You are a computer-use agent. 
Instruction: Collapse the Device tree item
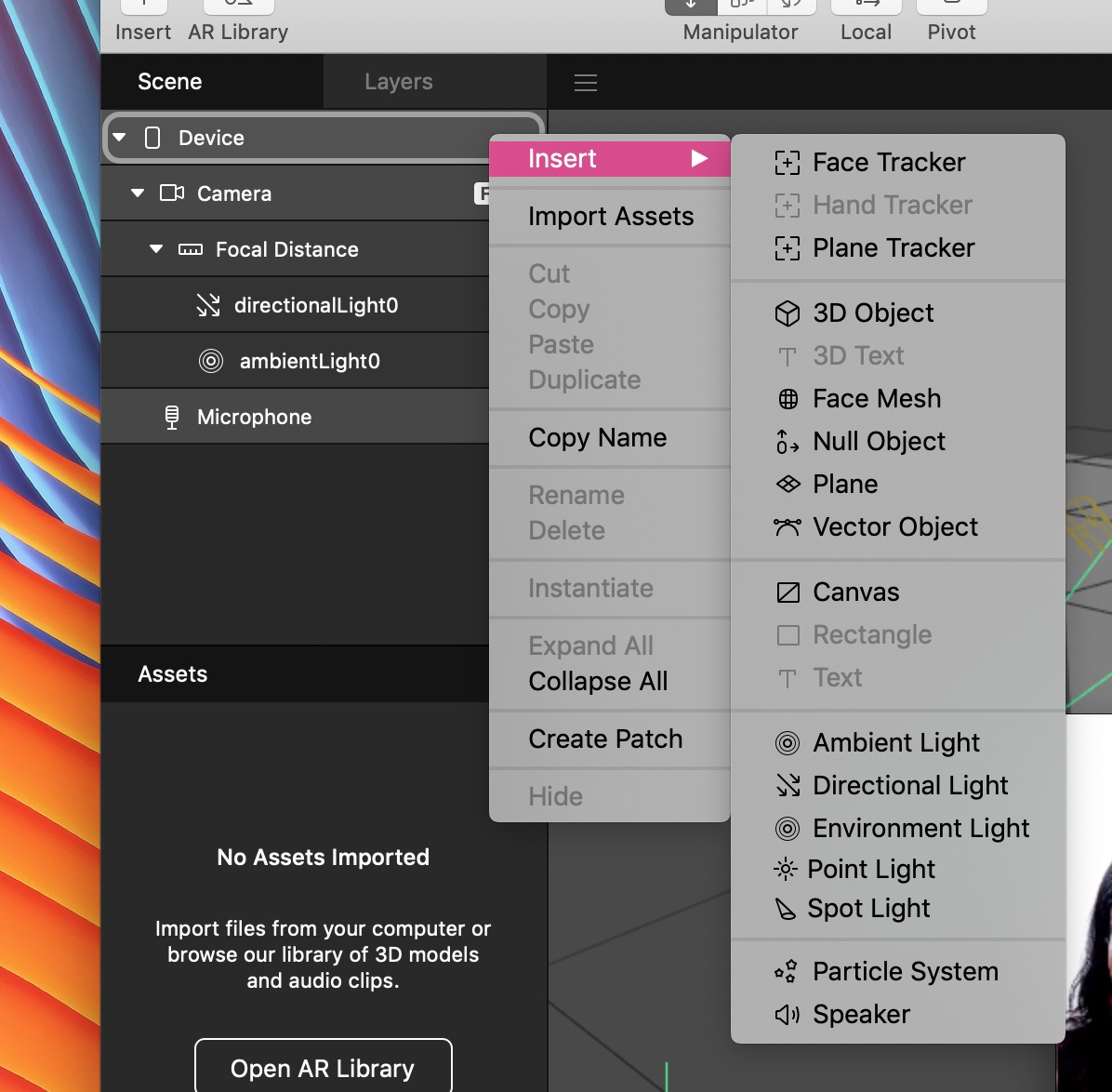tap(119, 138)
